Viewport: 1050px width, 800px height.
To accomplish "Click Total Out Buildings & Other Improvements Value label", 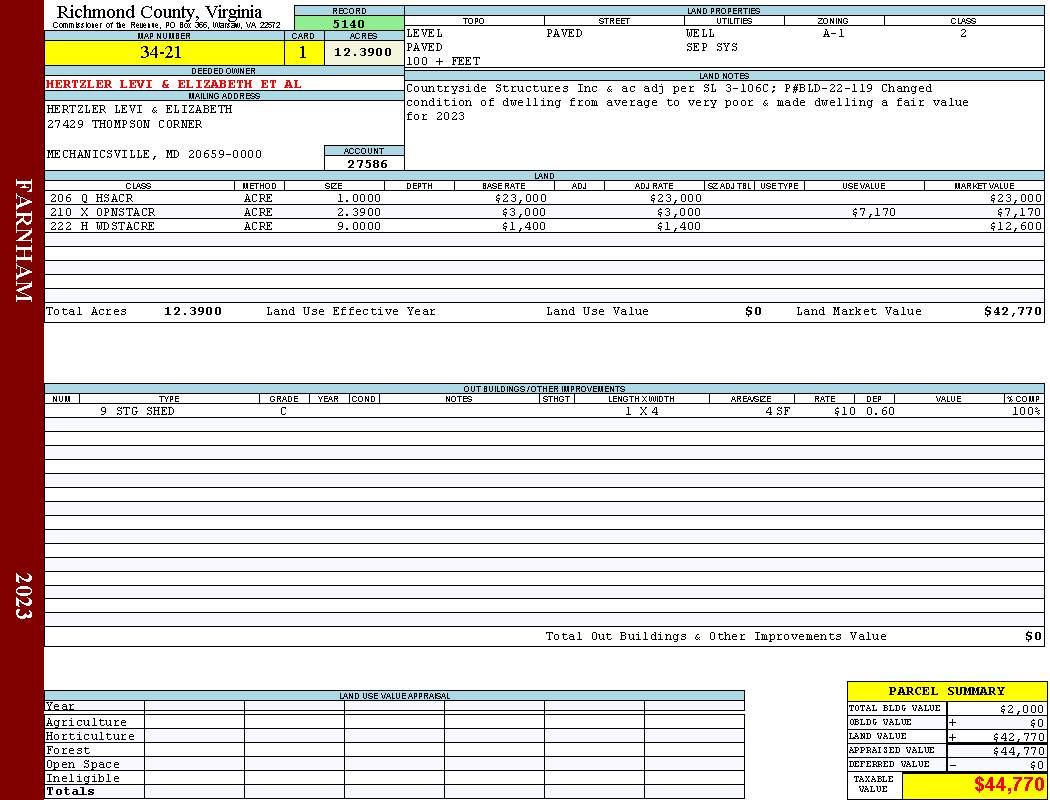I will 716,637.
